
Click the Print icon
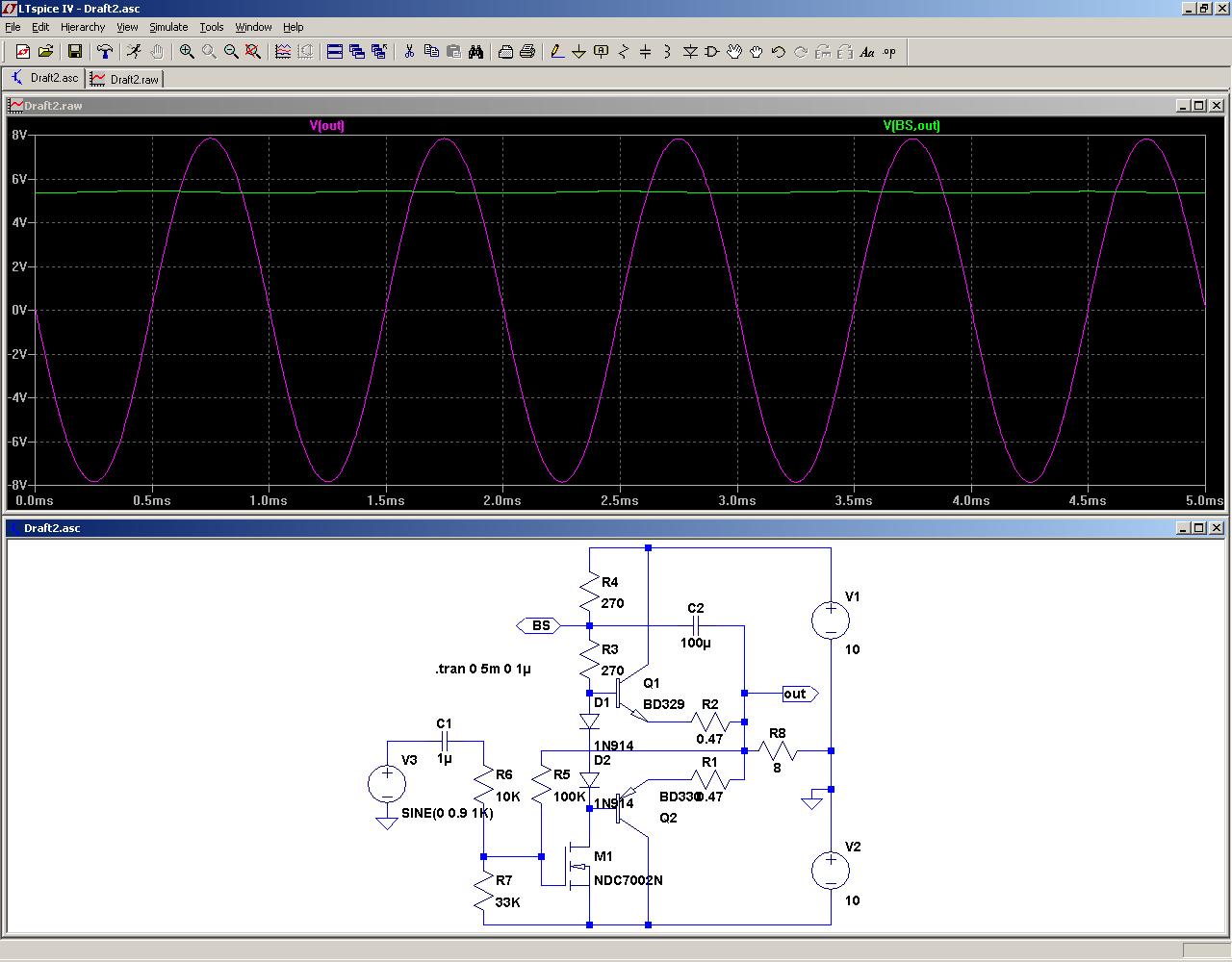(527, 52)
